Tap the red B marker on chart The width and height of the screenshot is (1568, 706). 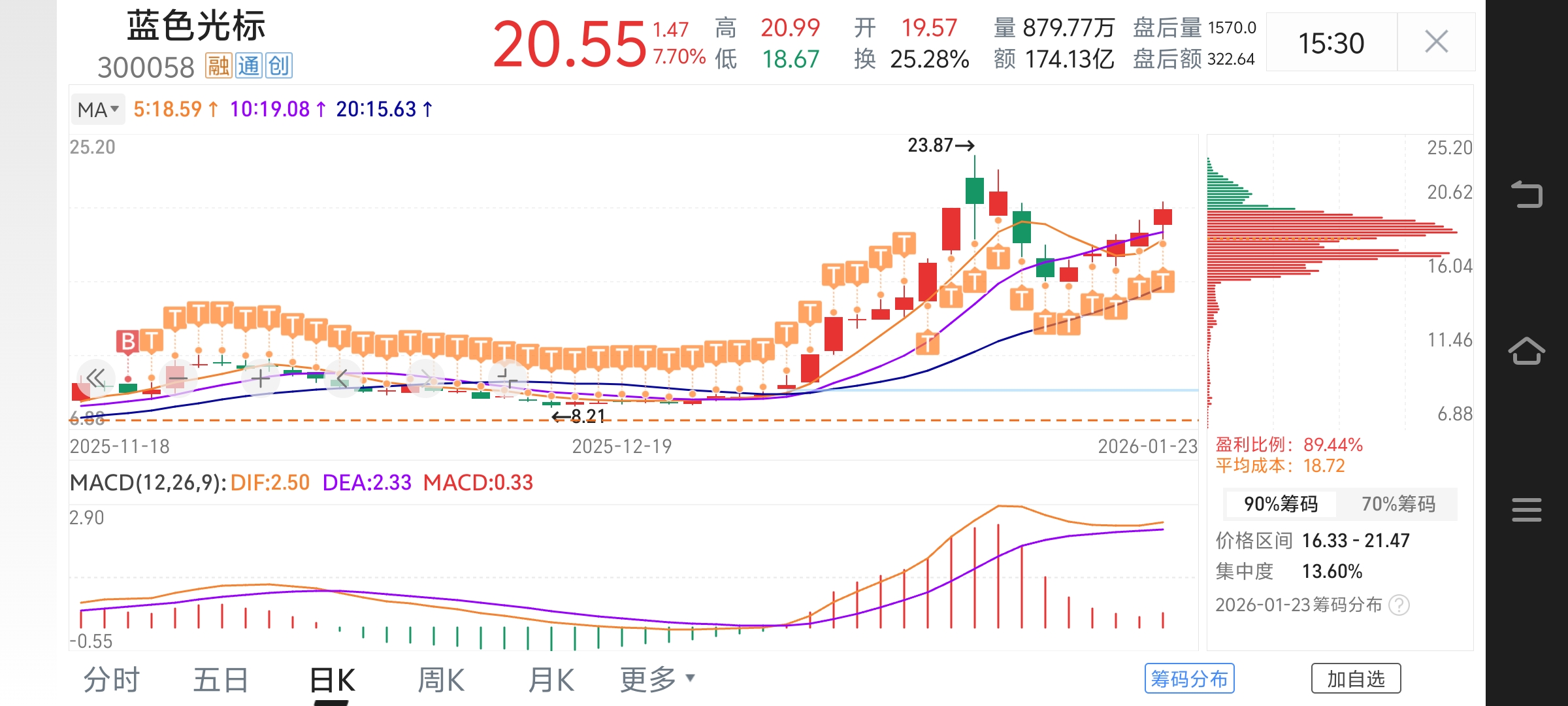(128, 341)
